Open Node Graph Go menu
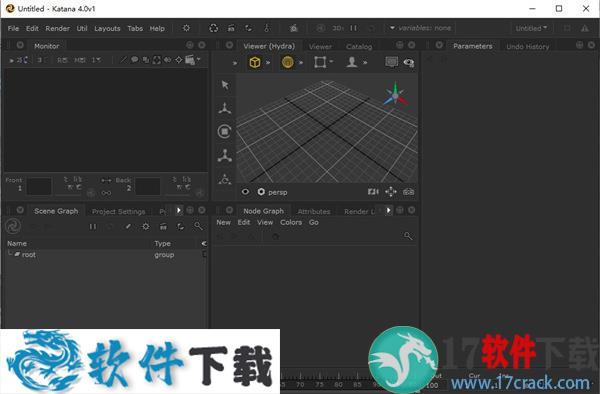Screen dimensions: 600x394 pyautogui.click(x=313, y=222)
